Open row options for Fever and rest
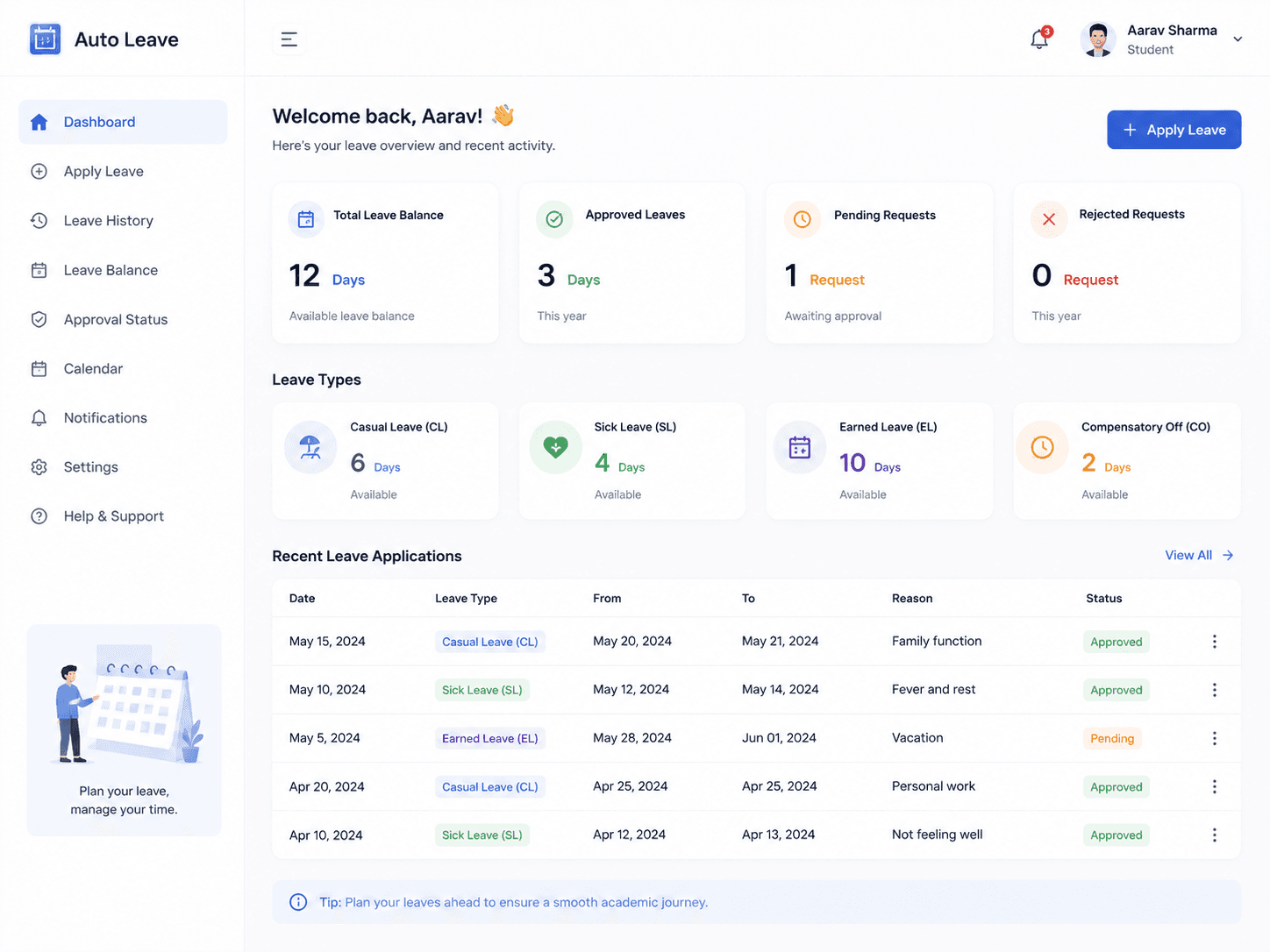Screen dimensions: 1270x952 tap(1215, 690)
